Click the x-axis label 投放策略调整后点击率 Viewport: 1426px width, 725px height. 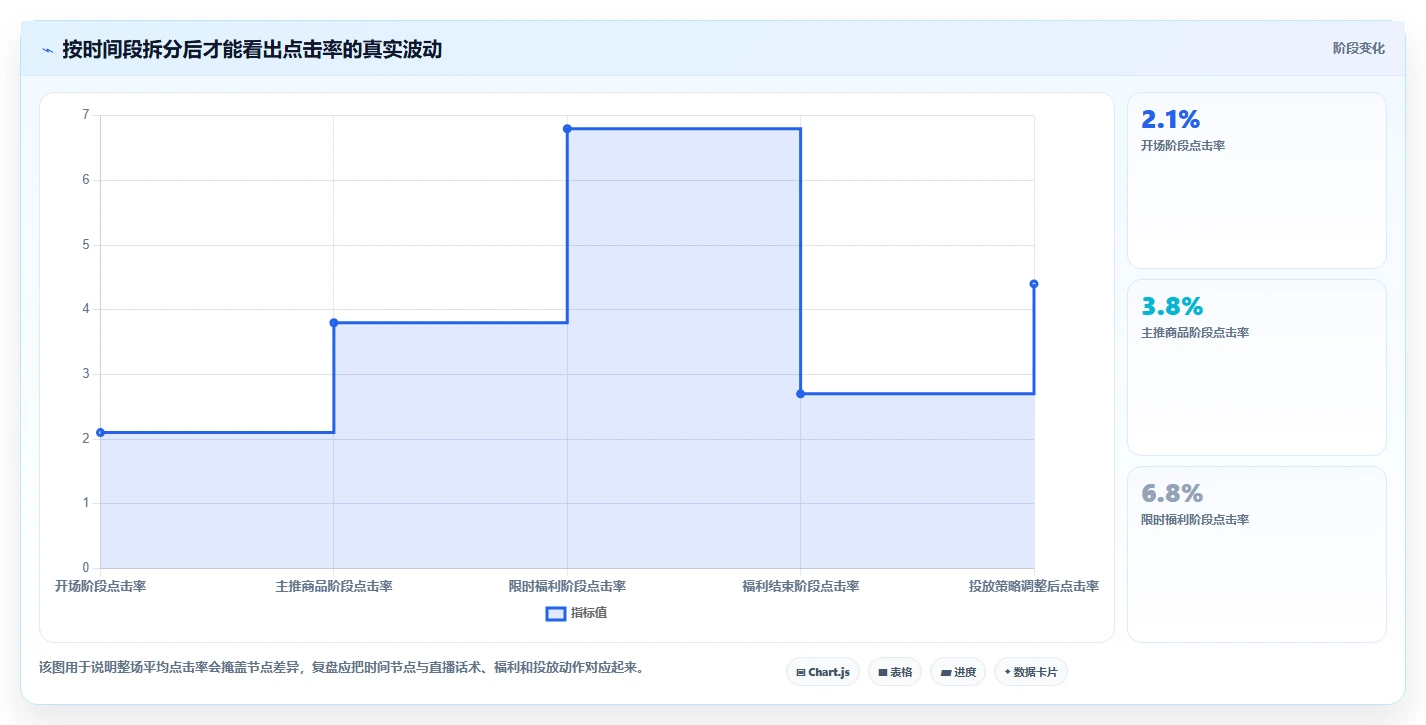coord(1034,586)
